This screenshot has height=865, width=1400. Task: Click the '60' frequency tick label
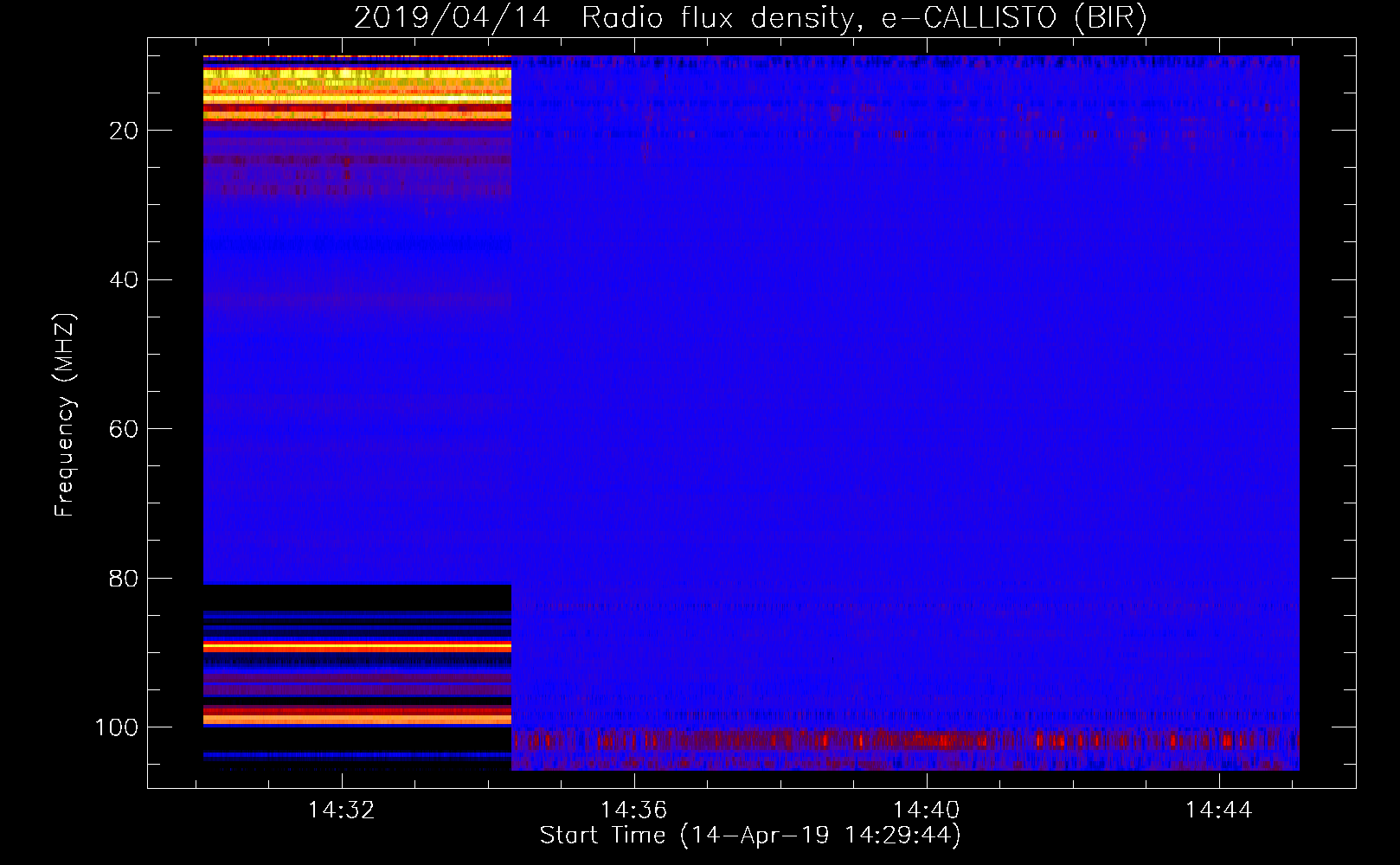tap(125, 429)
